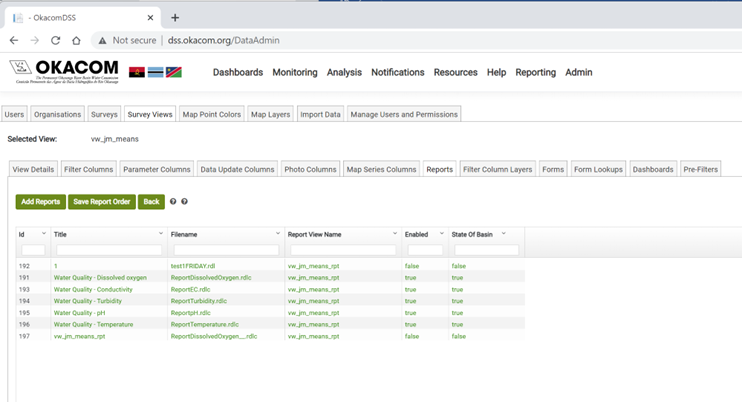
Task: Open the Filename column dropdown arrow
Action: click(x=278, y=234)
